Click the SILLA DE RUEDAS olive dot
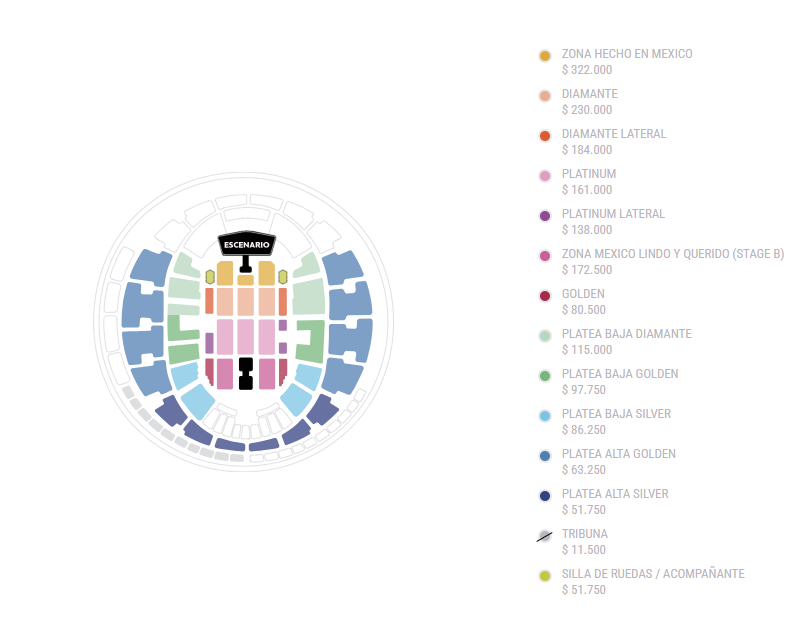The height and width of the screenshot is (621, 797). tap(545, 576)
